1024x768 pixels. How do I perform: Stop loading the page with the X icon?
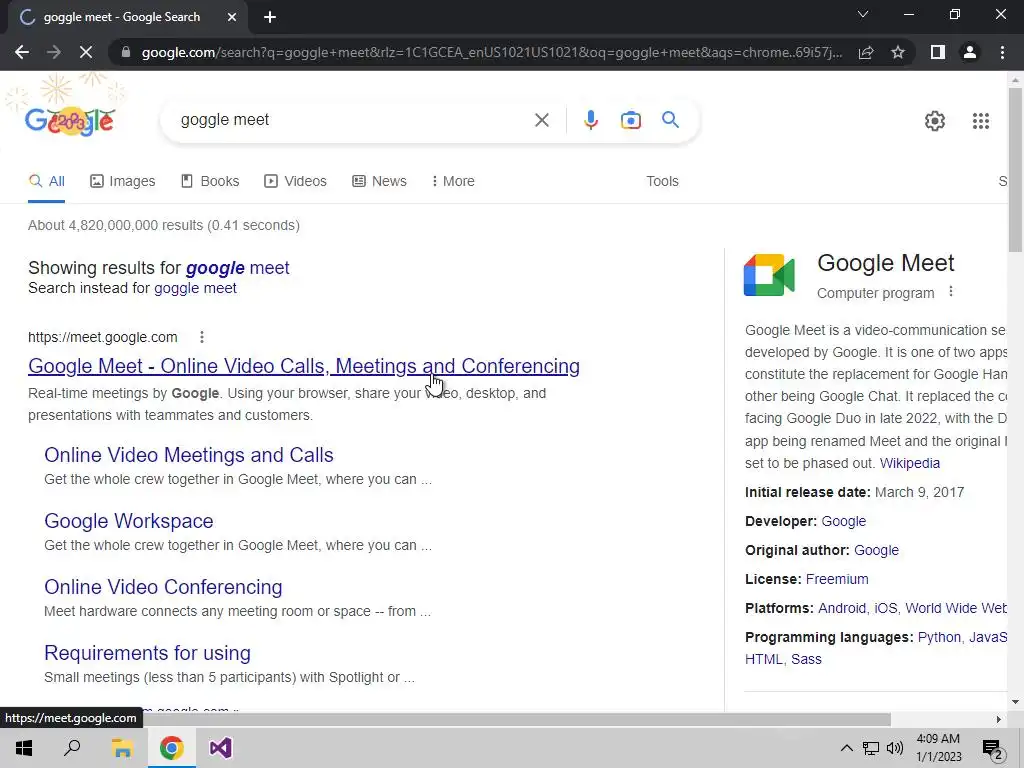coord(86,52)
